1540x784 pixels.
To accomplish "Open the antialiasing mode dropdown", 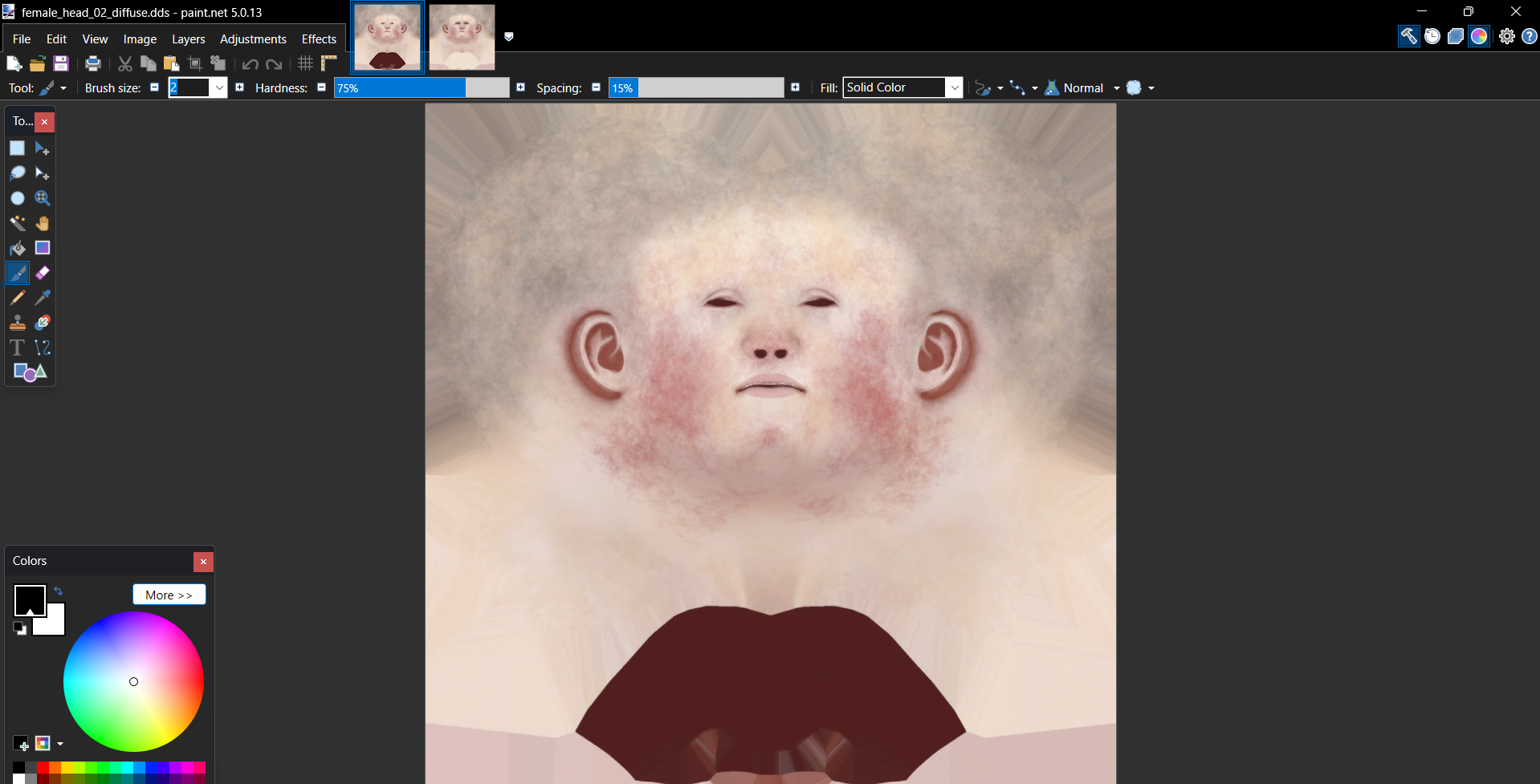I will tap(989, 88).
